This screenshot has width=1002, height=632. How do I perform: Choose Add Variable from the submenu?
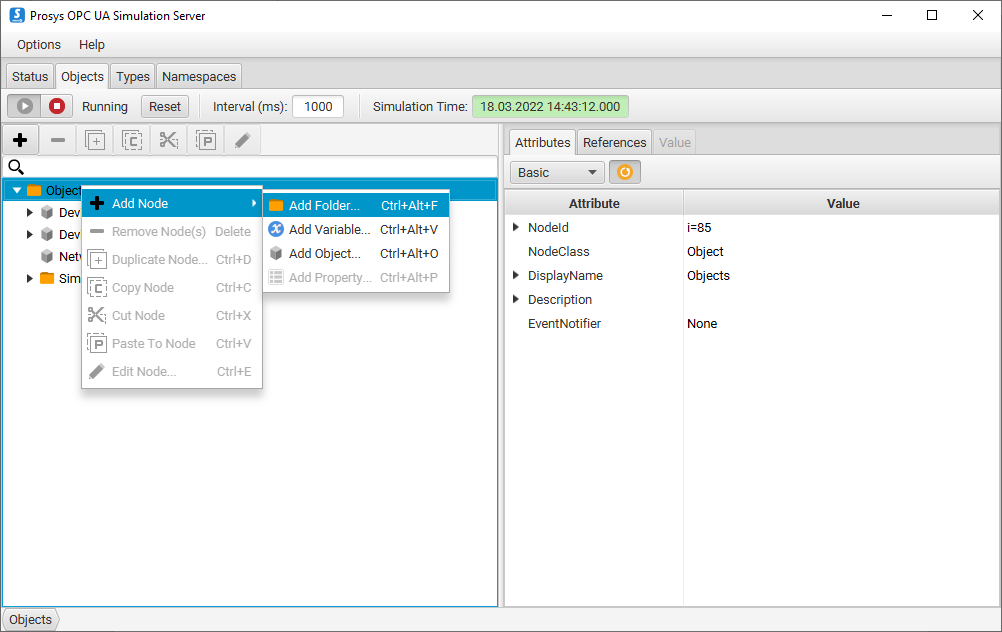[x=356, y=229]
